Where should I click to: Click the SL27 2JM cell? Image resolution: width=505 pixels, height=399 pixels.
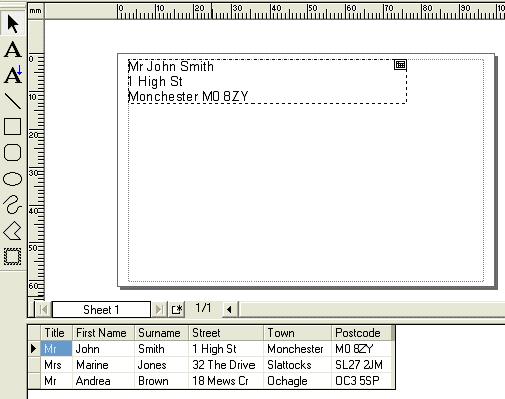tap(362, 365)
